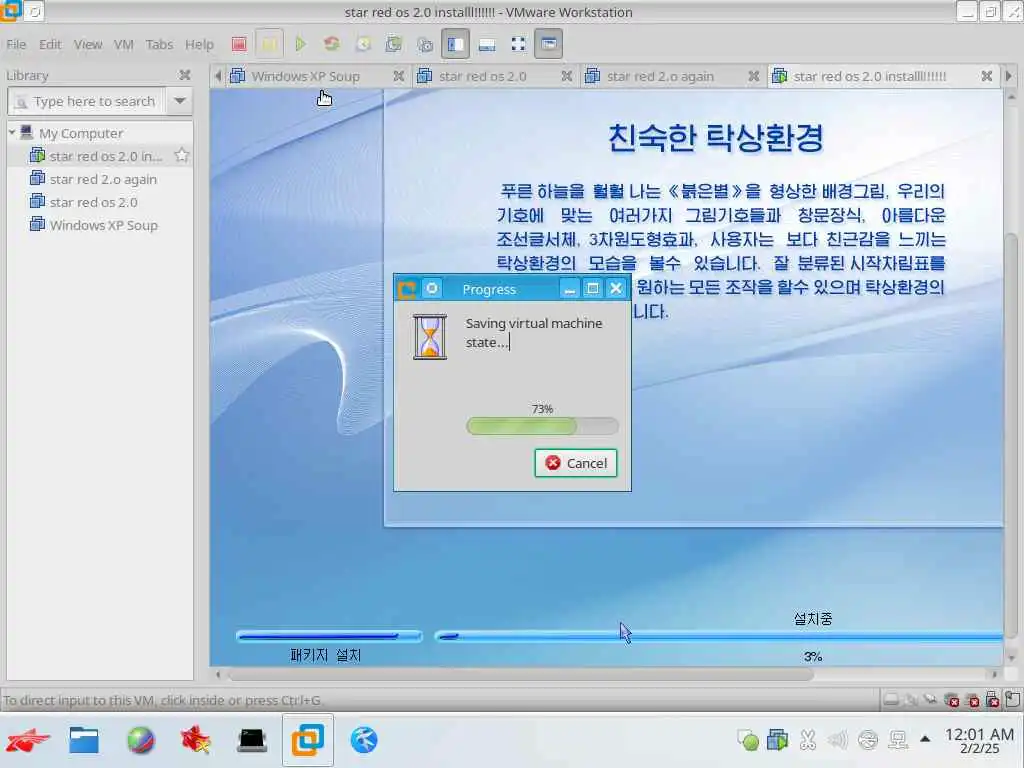Switch to the "star red os 2.0" tab

click(483, 76)
